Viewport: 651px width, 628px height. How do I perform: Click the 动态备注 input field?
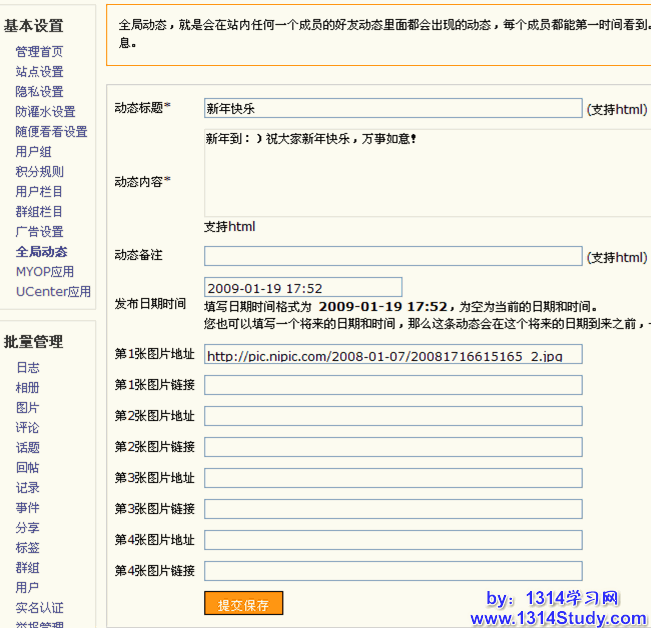pos(392,257)
